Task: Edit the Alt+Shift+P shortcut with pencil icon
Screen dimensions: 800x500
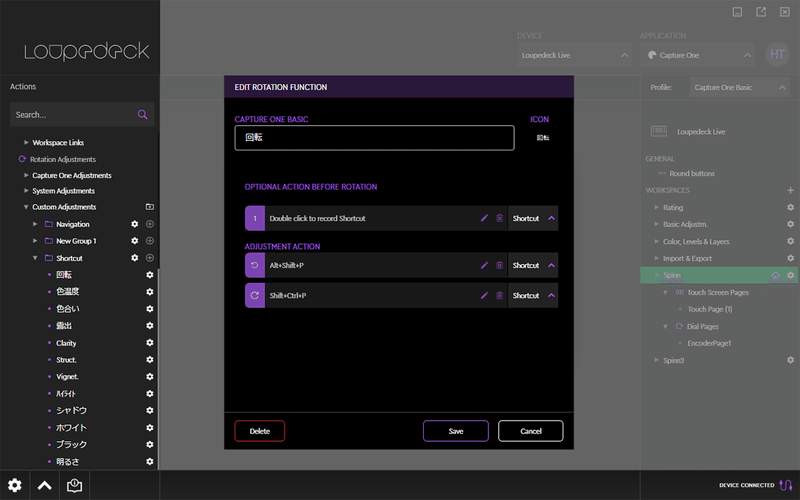Action: (x=484, y=265)
